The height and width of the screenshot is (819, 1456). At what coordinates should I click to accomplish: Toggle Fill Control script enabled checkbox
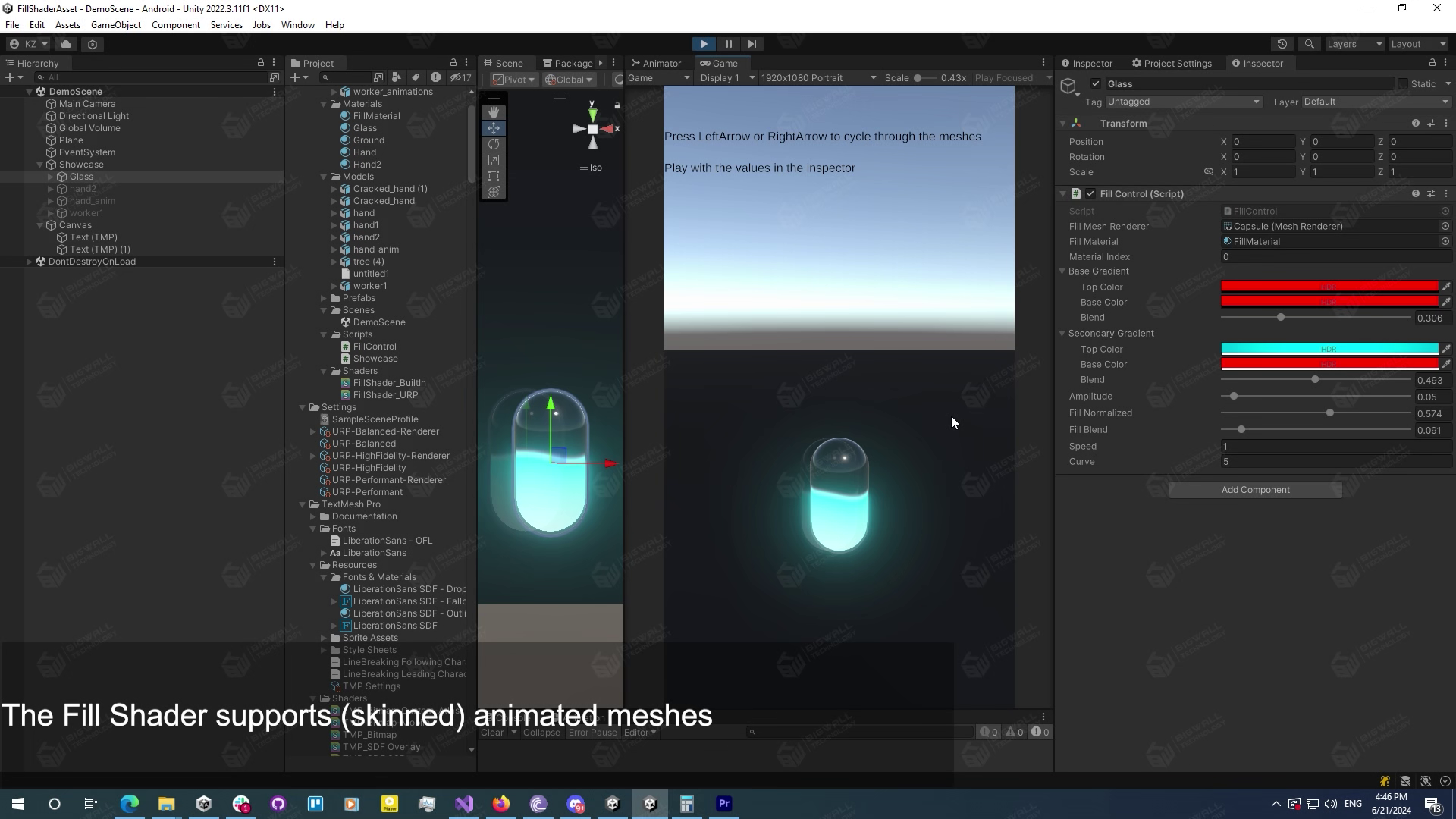pos(1090,193)
